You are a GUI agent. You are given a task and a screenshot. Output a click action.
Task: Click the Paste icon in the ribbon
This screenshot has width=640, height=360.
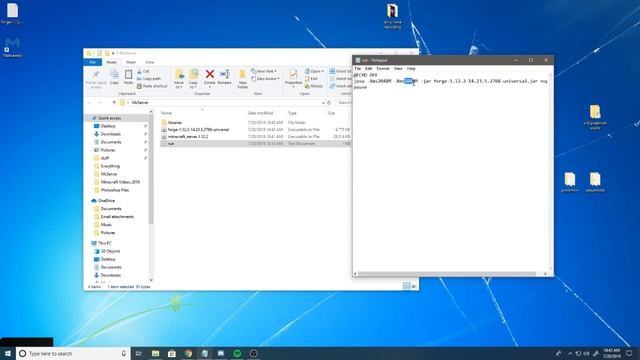(x=128, y=77)
